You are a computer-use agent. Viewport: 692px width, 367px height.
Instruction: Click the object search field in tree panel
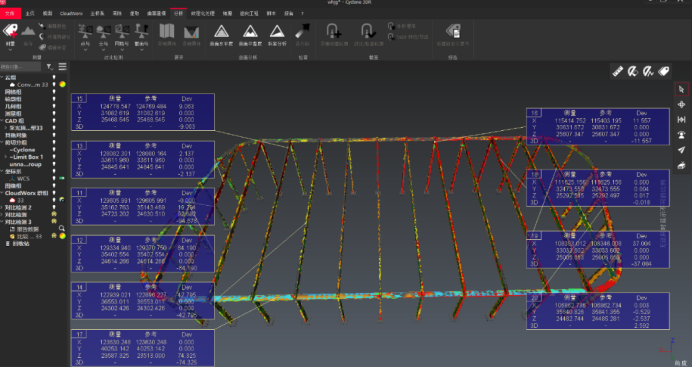(x=20, y=67)
